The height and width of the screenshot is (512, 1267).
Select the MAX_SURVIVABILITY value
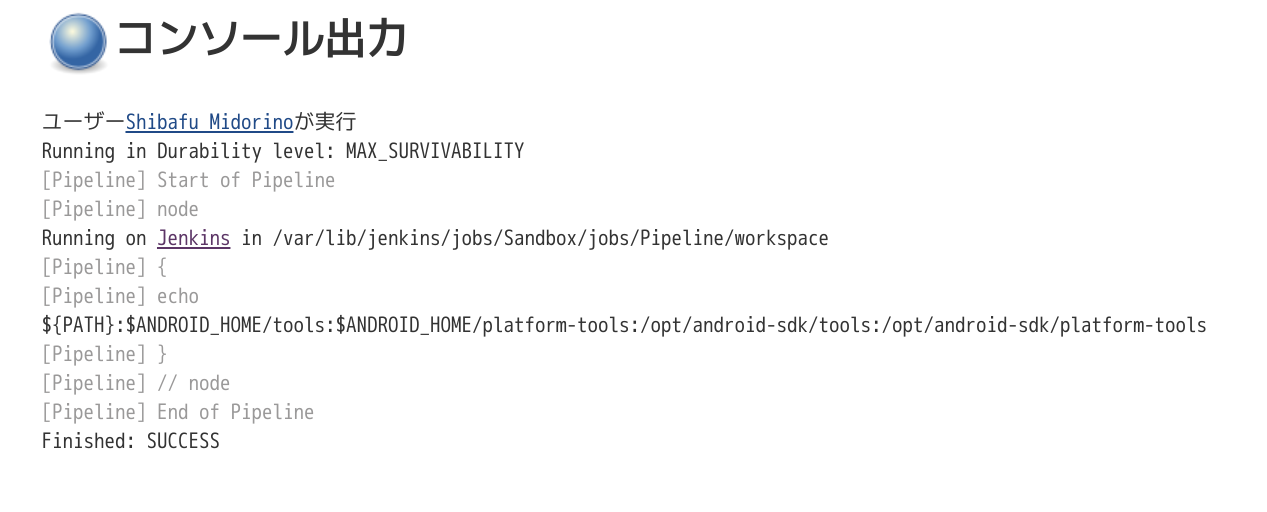tap(434, 151)
